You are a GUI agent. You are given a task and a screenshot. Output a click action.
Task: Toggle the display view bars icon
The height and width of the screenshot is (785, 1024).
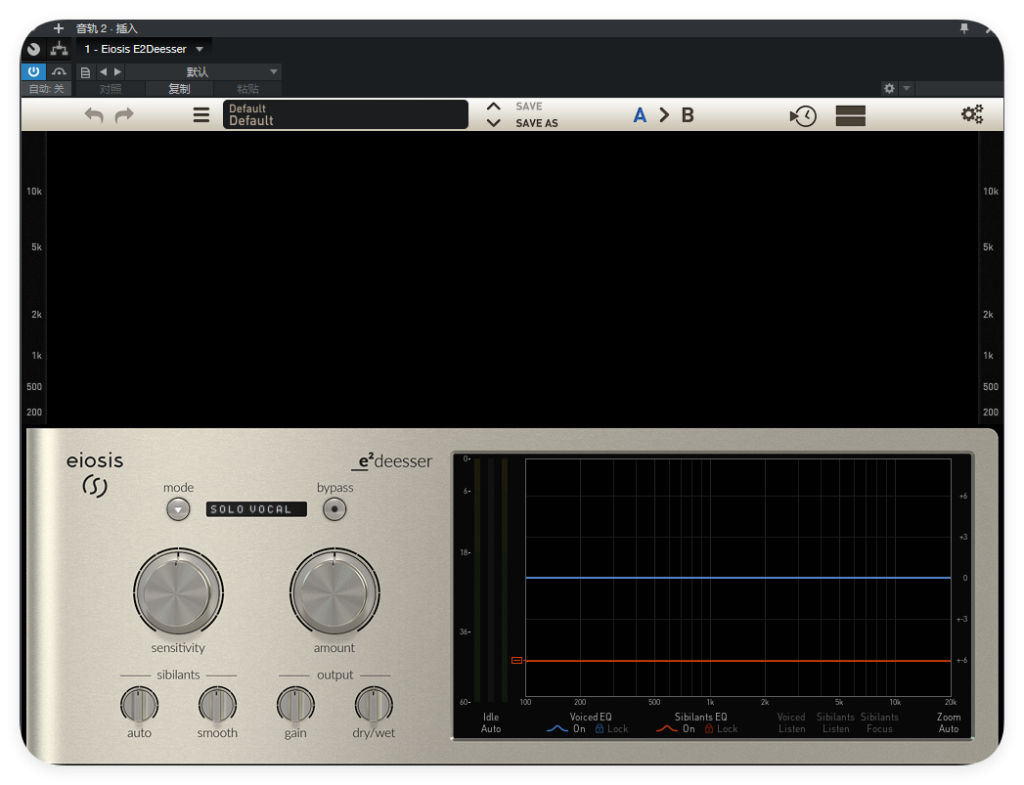point(850,116)
